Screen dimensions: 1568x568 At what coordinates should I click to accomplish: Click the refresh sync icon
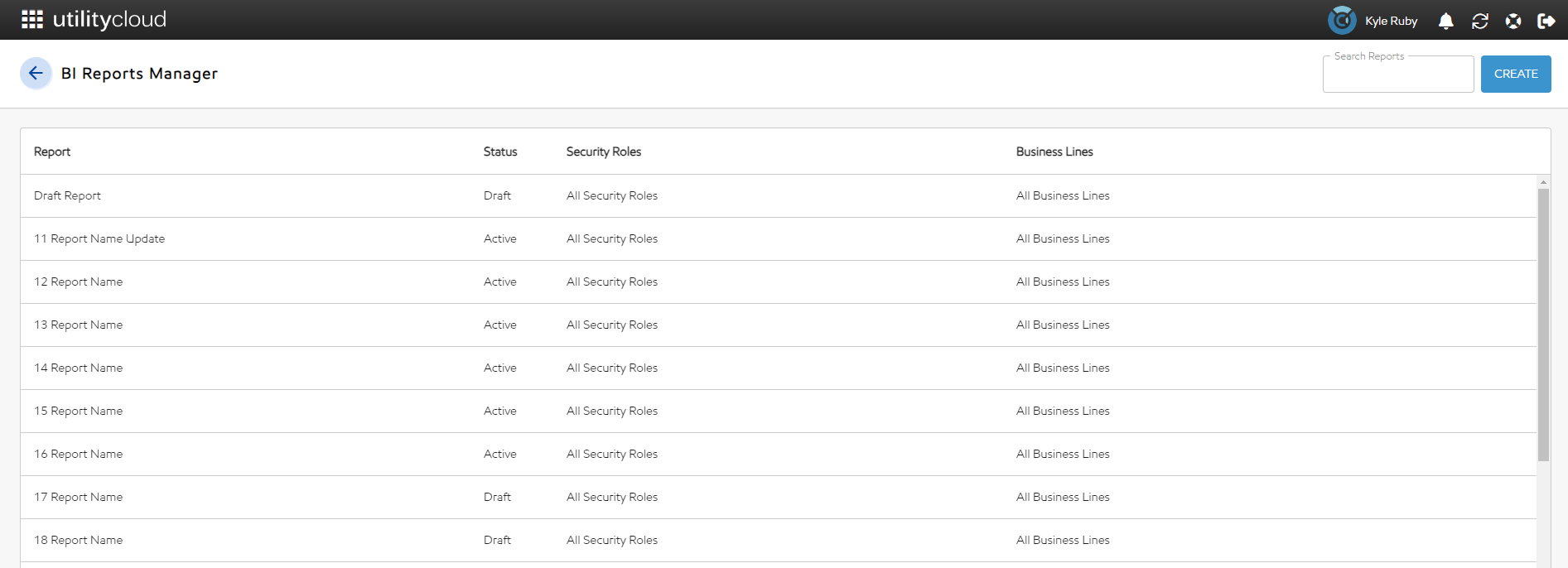[1479, 22]
